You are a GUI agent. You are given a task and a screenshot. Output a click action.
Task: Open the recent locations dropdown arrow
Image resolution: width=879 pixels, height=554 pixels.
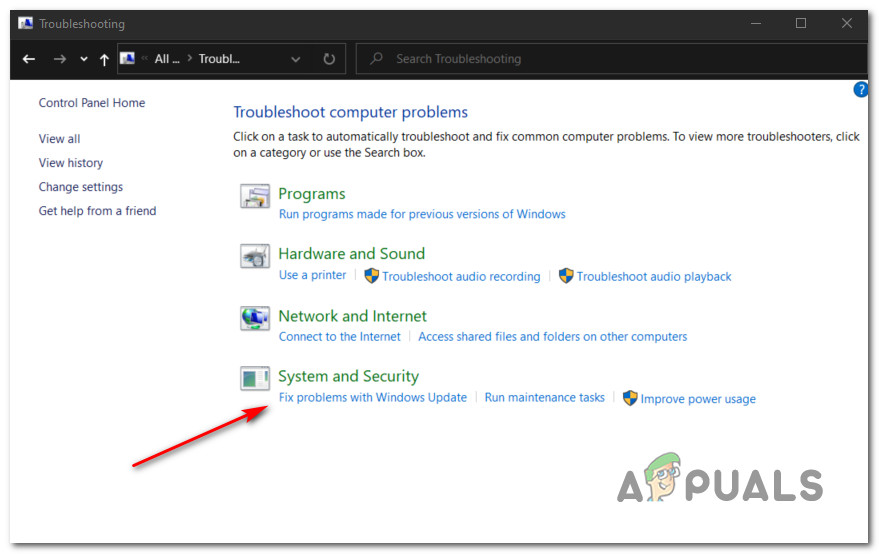(x=84, y=59)
